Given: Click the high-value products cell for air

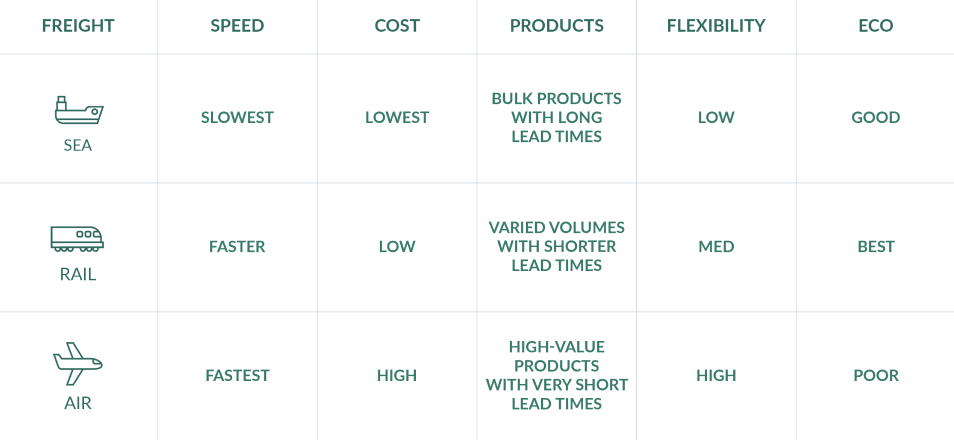Looking at the screenshot, I should 557,375.
